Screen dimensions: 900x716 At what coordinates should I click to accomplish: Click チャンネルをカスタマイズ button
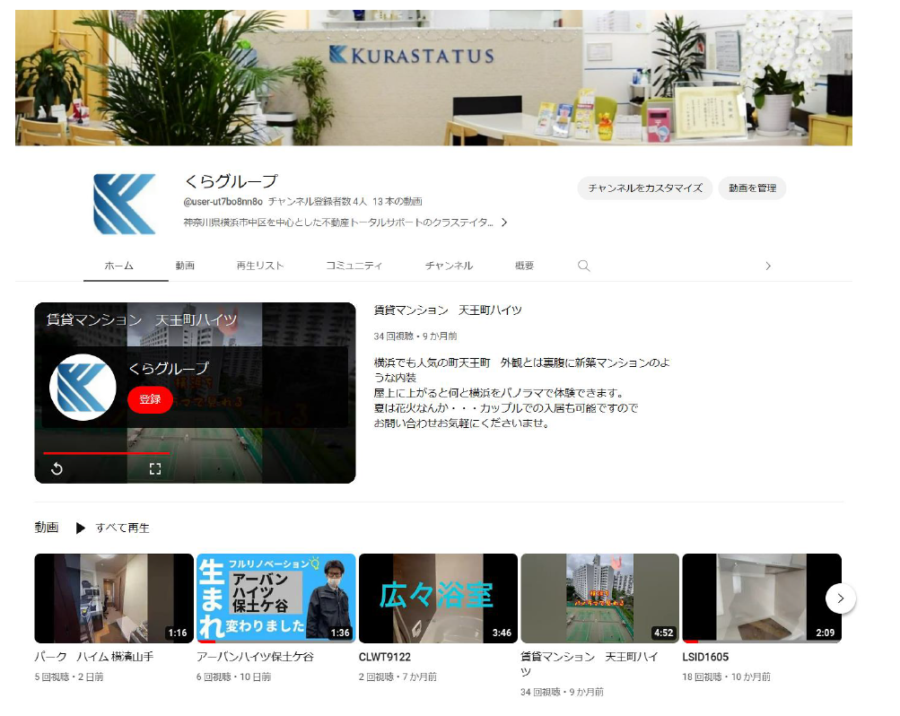pos(645,188)
